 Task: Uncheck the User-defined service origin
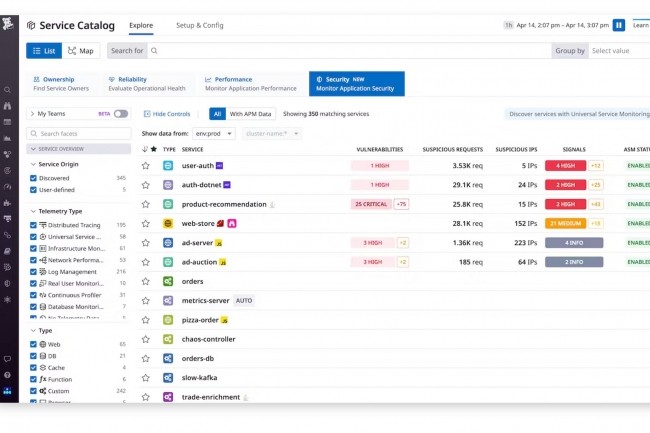click(x=33, y=190)
